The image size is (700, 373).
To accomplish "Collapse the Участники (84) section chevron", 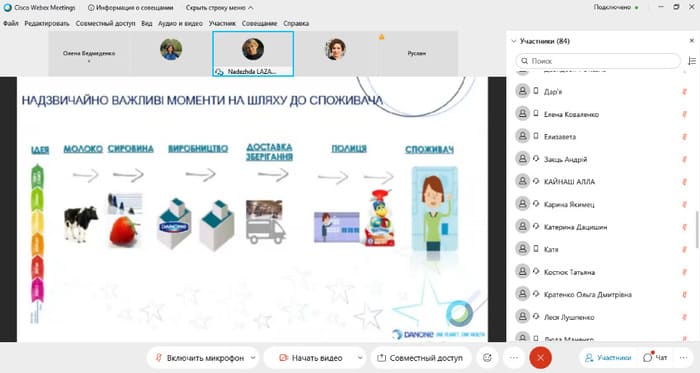I will (514, 41).
